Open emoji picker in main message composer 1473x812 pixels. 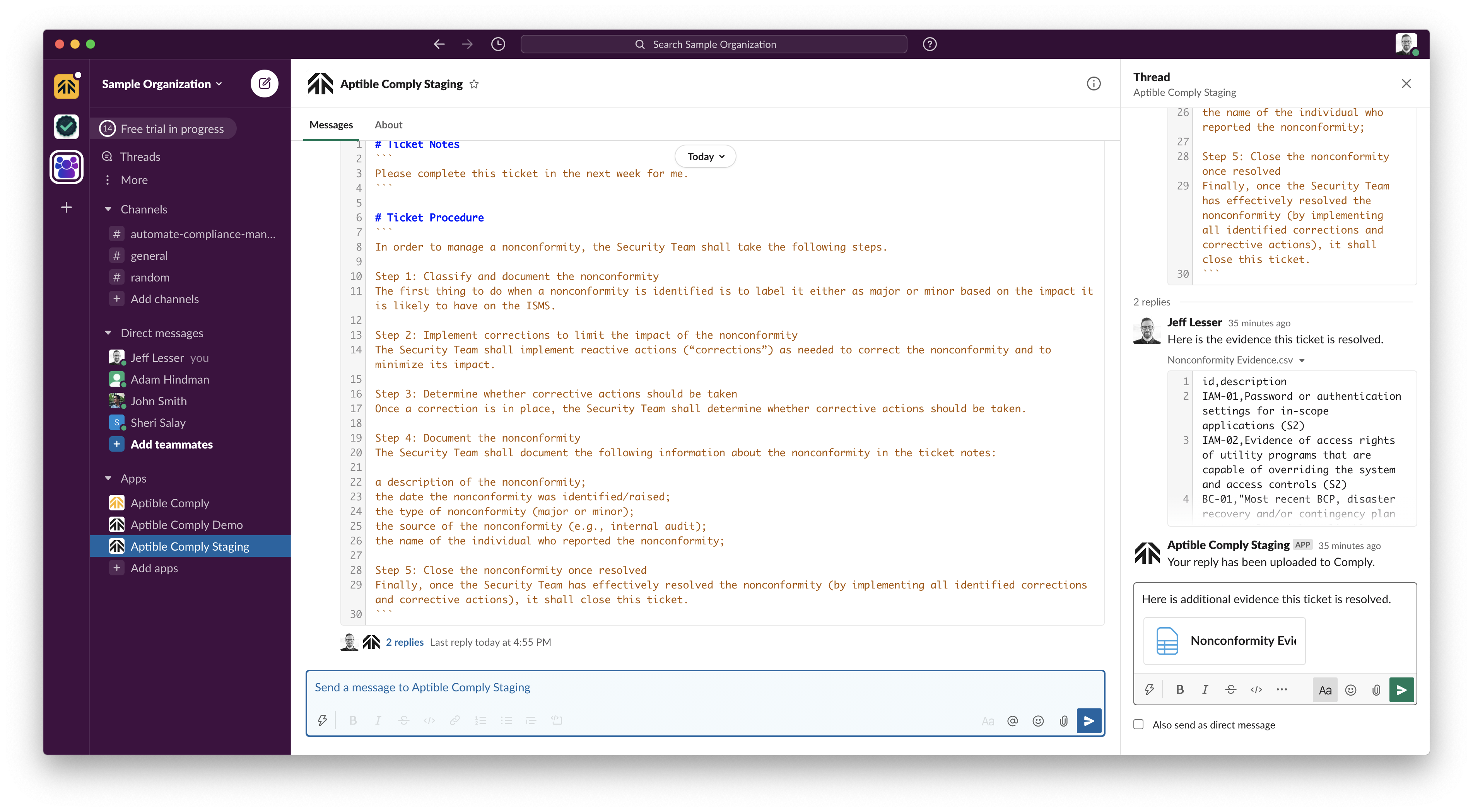(x=1038, y=721)
